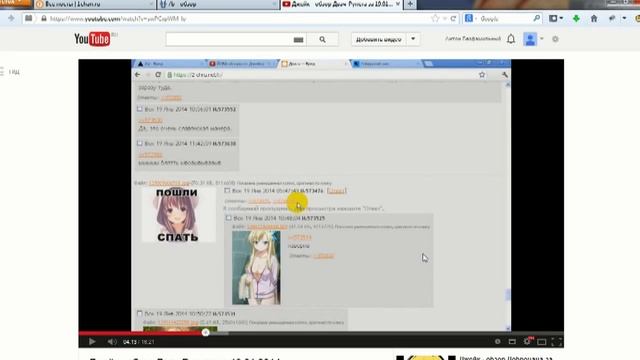640x360 pixels.
Task: Enter fullscreen in video player
Action: 556,342
